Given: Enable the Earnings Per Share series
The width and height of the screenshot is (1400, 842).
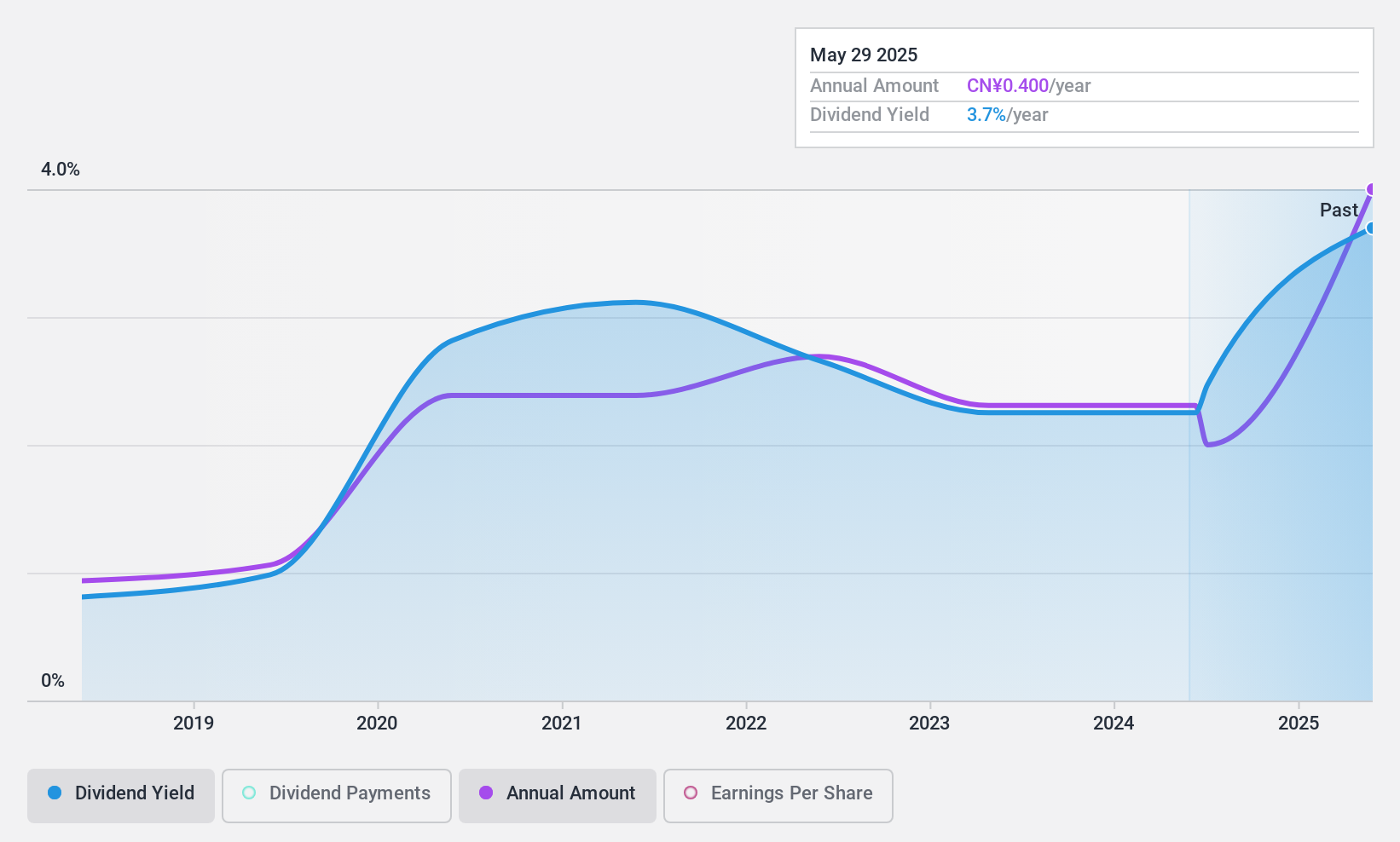Looking at the screenshot, I should pyautogui.click(x=778, y=796).
